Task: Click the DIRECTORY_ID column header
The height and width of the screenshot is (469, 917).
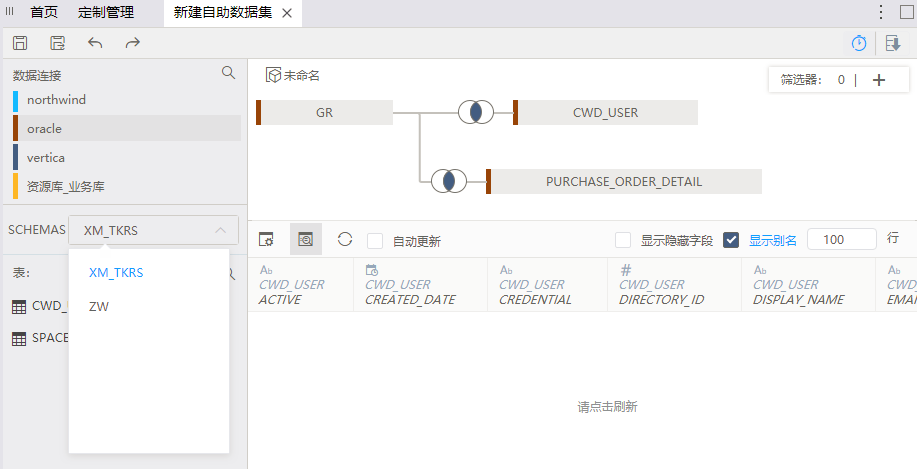Action: 675,285
